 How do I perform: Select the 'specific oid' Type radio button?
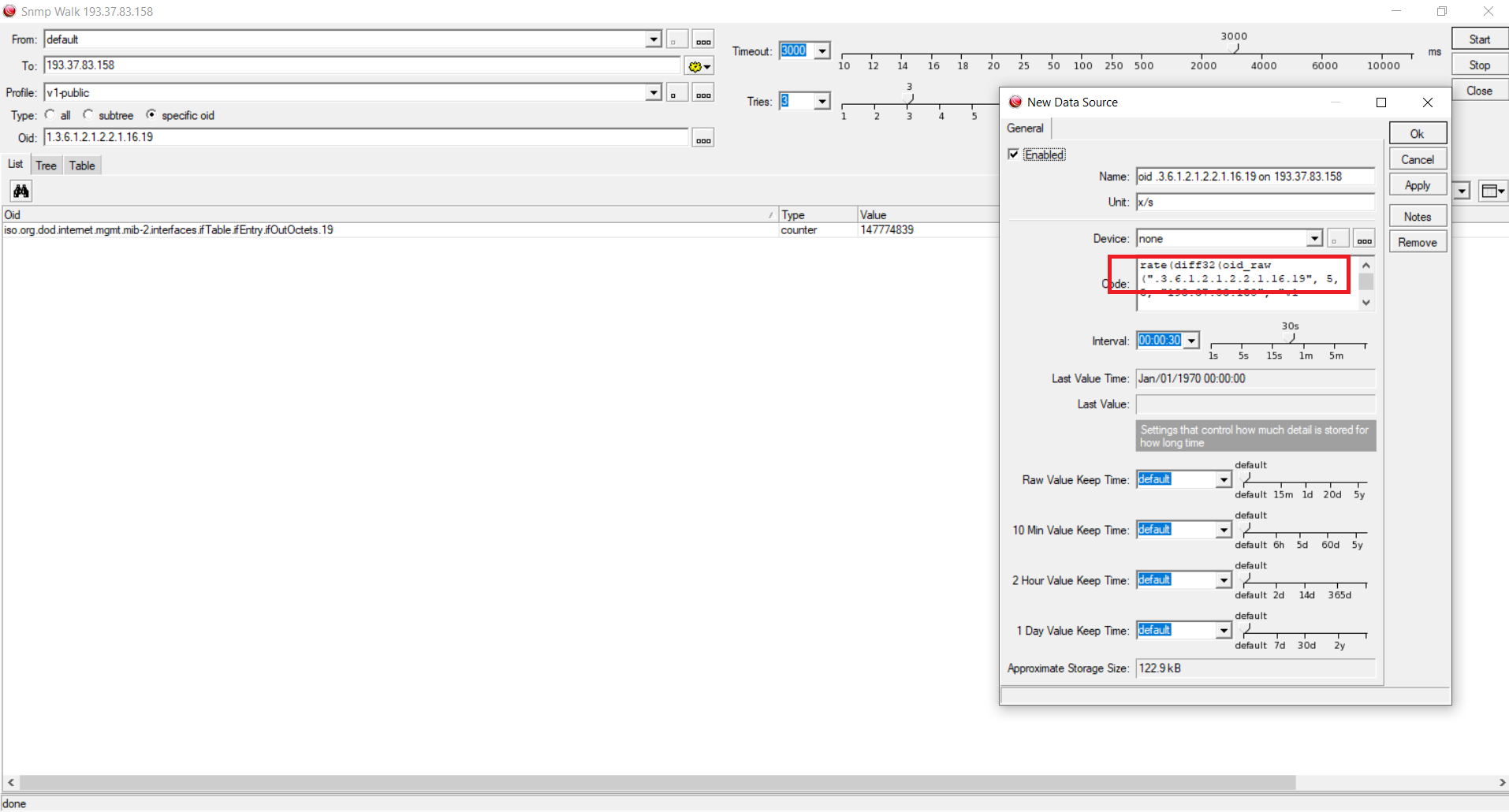(151, 115)
